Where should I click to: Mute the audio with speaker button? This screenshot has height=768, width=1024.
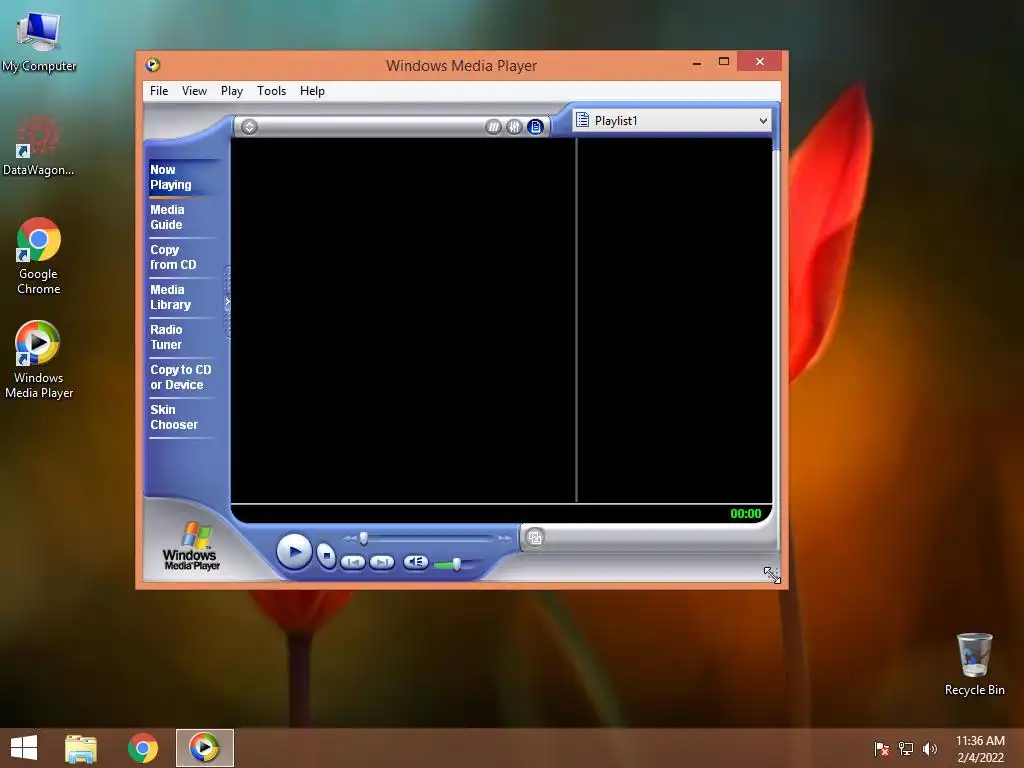click(415, 562)
